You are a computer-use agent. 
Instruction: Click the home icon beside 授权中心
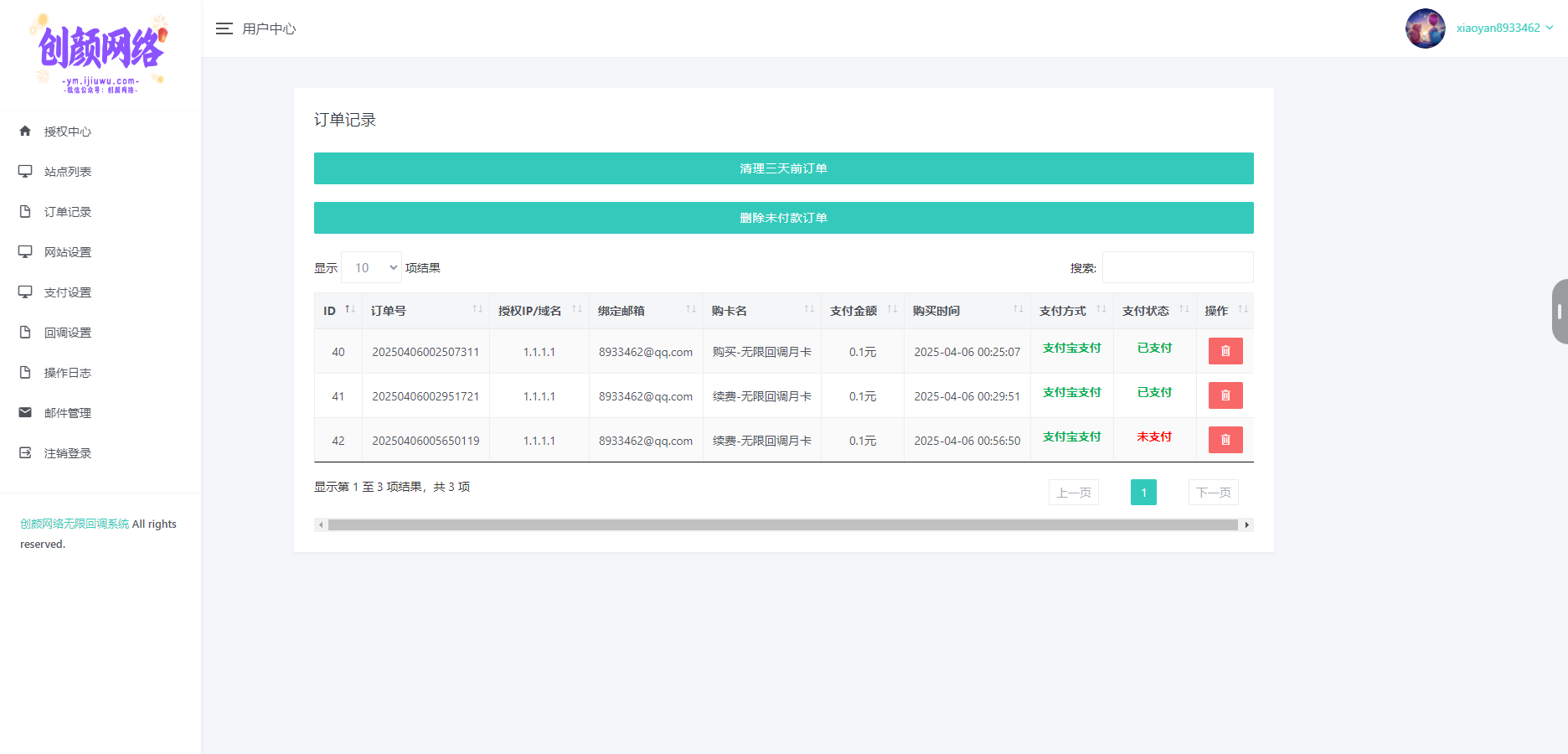[x=25, y=131]
